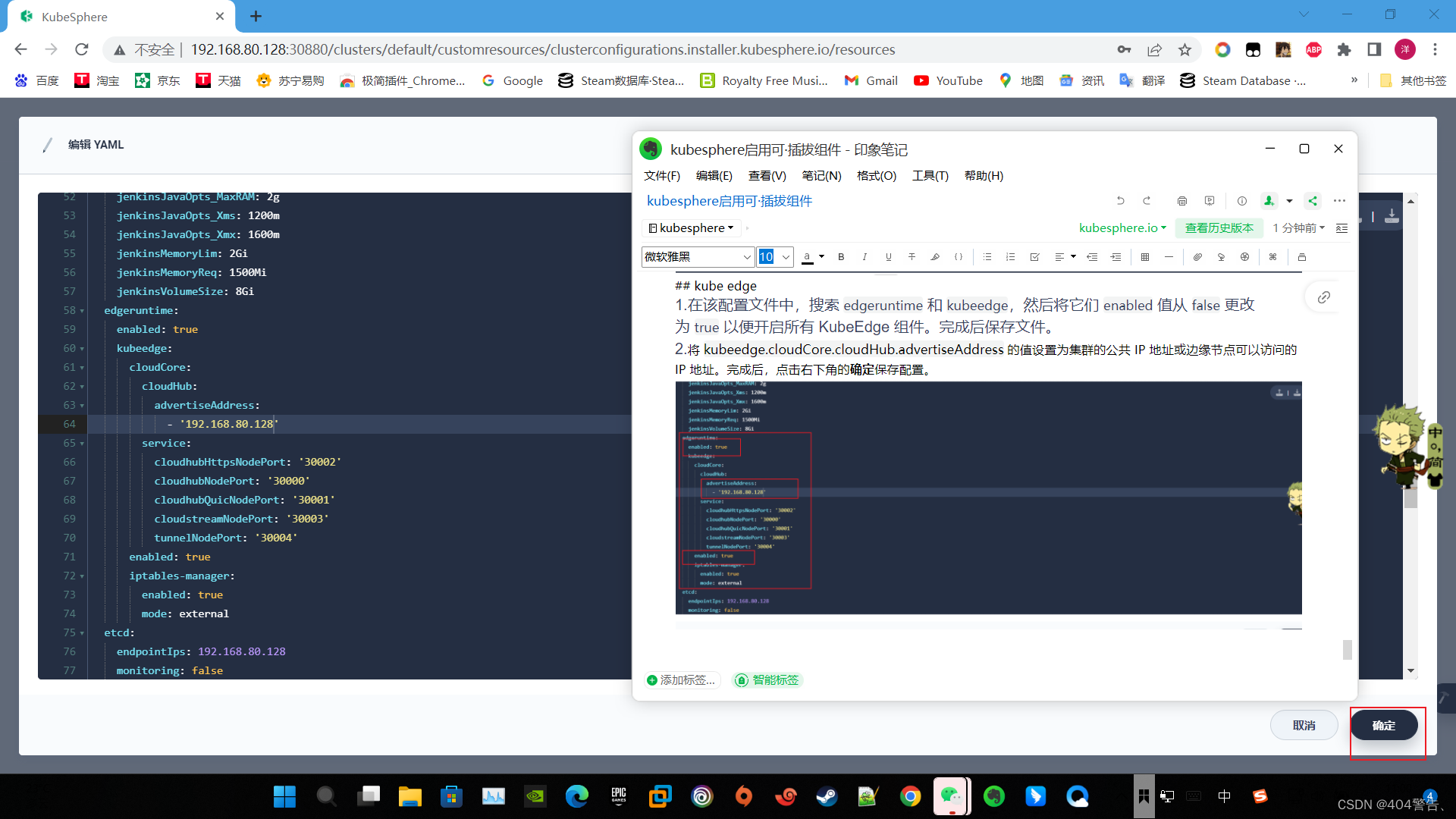1456x819 pixels.
Task: Insert a numbered list
Action: coord(1011,257)
